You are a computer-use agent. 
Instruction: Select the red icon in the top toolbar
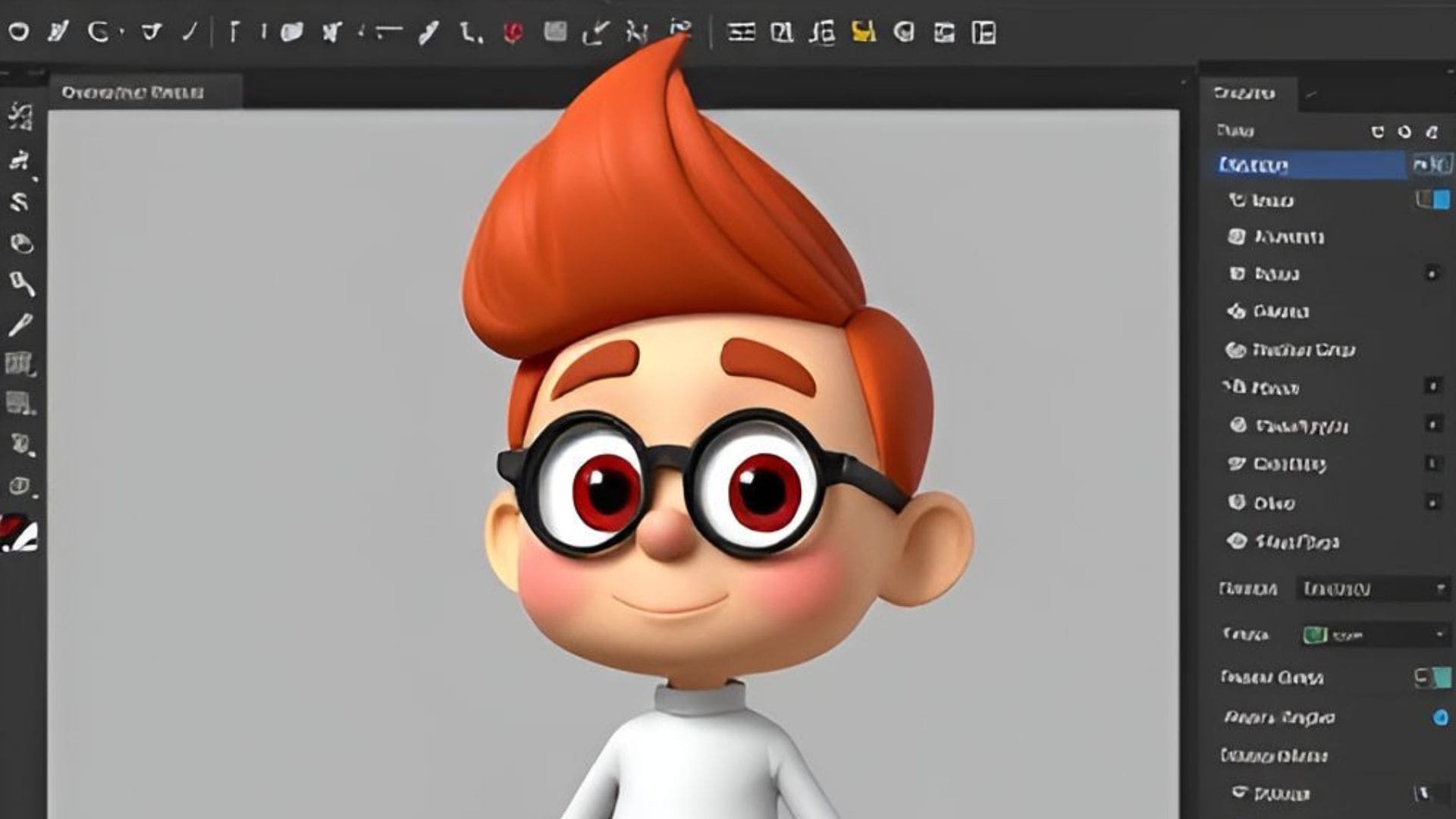[x=513, y=32]
